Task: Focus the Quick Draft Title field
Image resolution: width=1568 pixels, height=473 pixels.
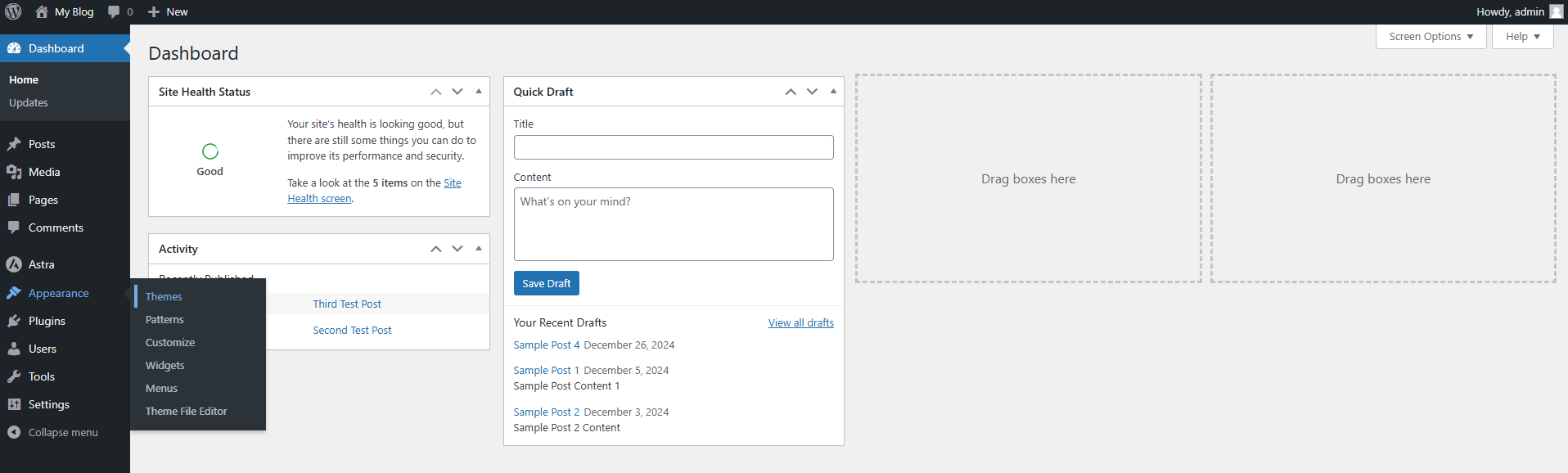Action: coord(674,147)
